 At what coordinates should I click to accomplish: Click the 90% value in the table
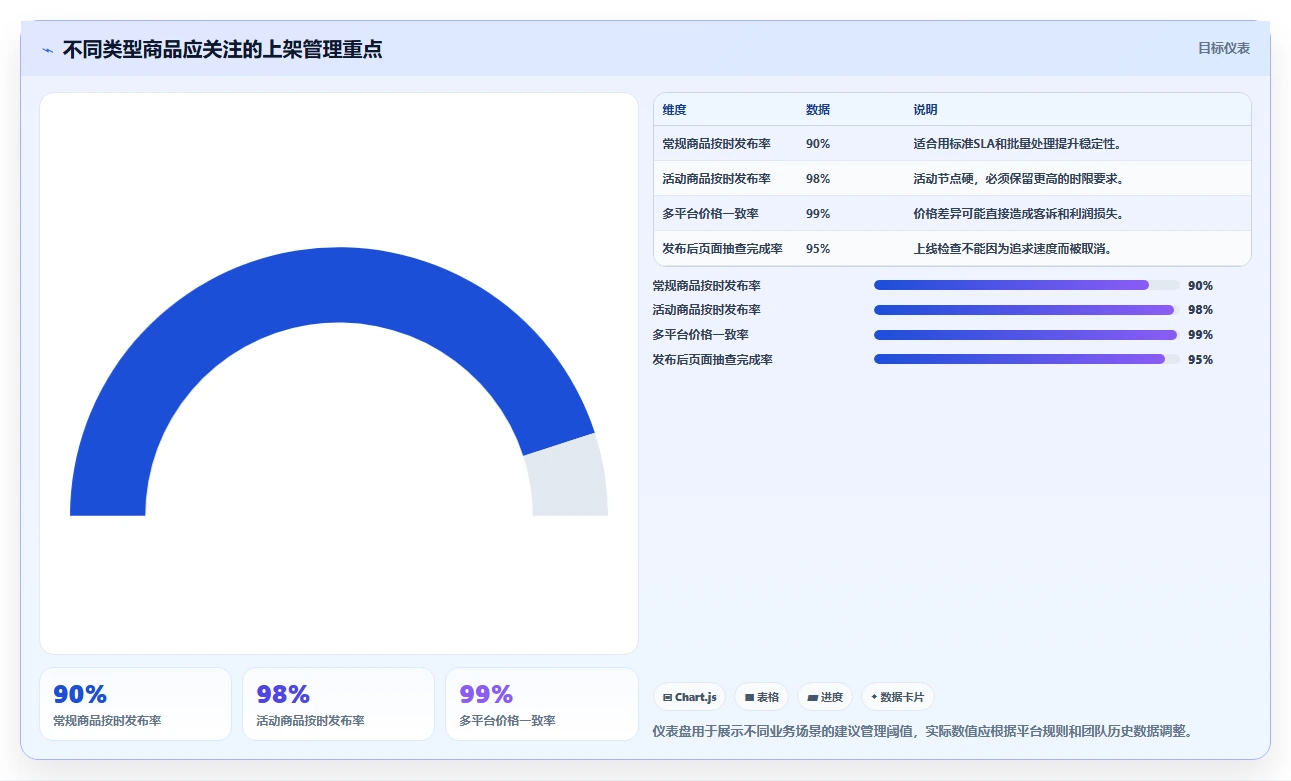point(818,144)
